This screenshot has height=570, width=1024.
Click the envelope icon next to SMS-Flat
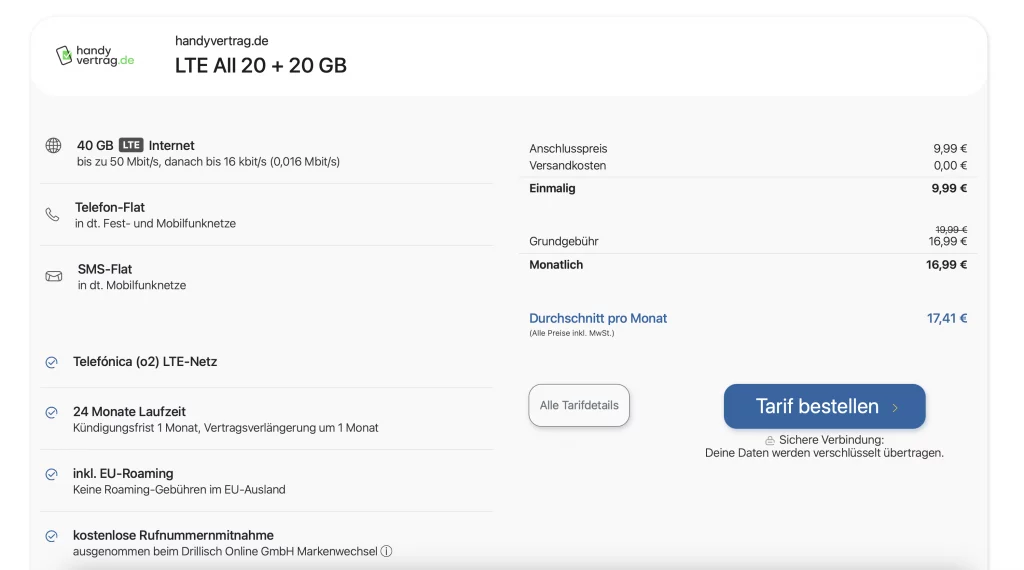[x=53, y=276]
